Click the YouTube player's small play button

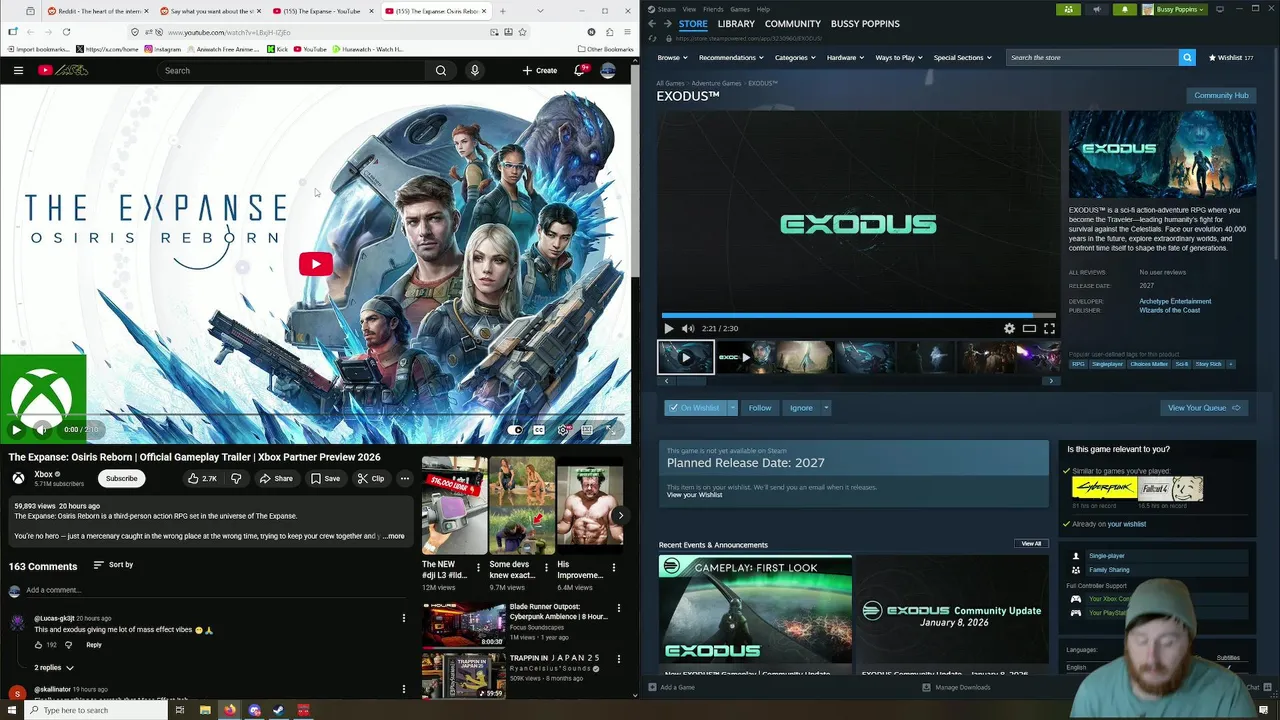[16, 429]
